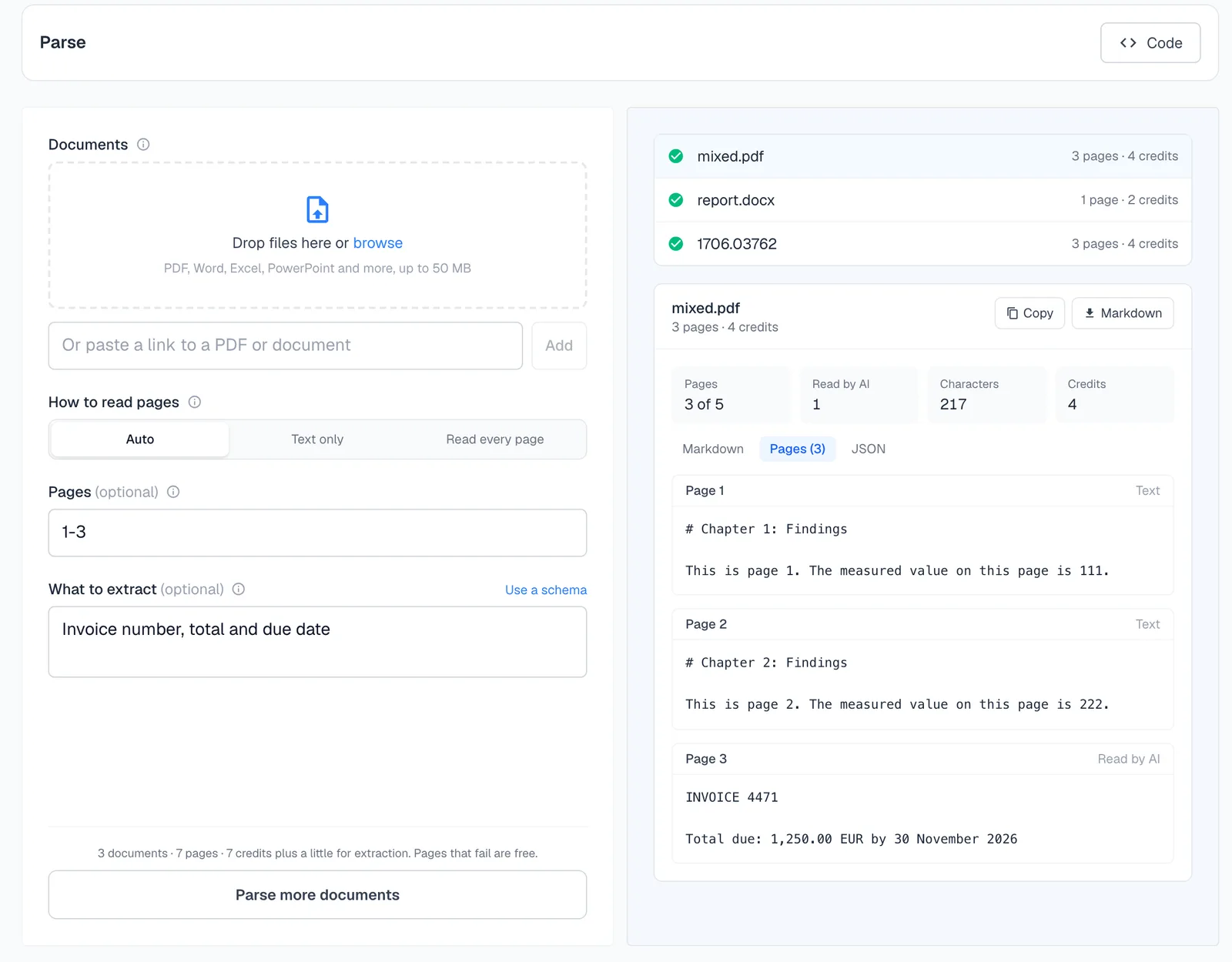Select the report.docx row in the results list
This screenshot has width=1232, height=962.
pos(922,200)
